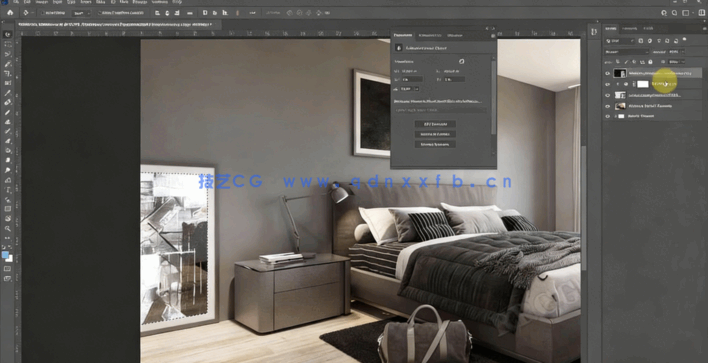Select the Lasso tool
This screenshot has height=363, width=708.
[8, 54]
